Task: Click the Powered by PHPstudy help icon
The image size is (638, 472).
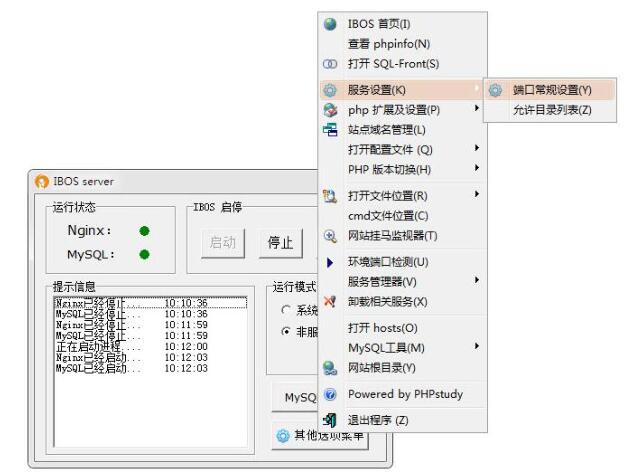Action: tap(330, 394)
